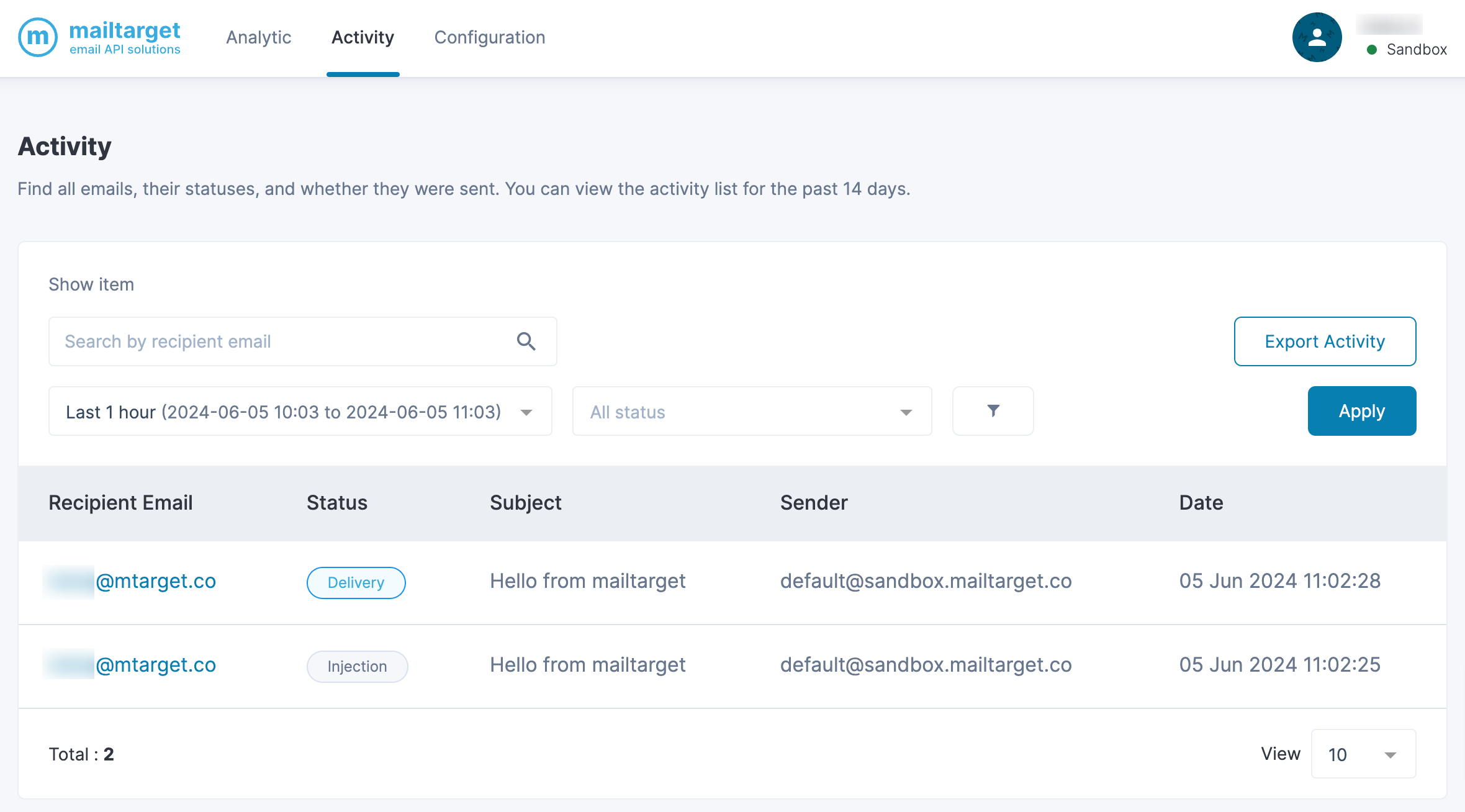Open the first @mtarget.co recipient link
Screen dimensions: 1465x812
[155, 581]
